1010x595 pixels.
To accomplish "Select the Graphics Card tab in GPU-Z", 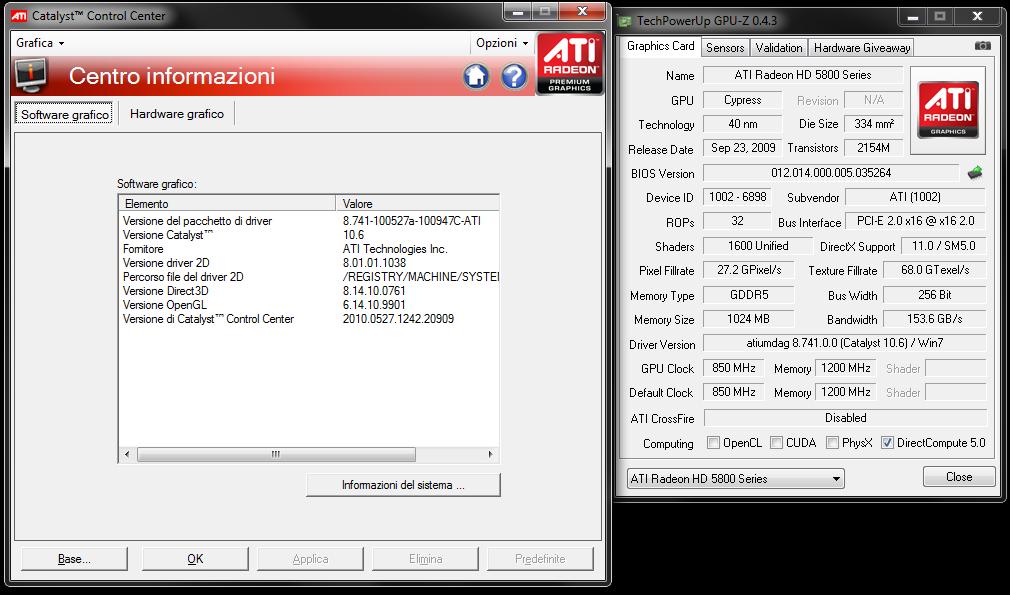I will click(x=660, y=46).
